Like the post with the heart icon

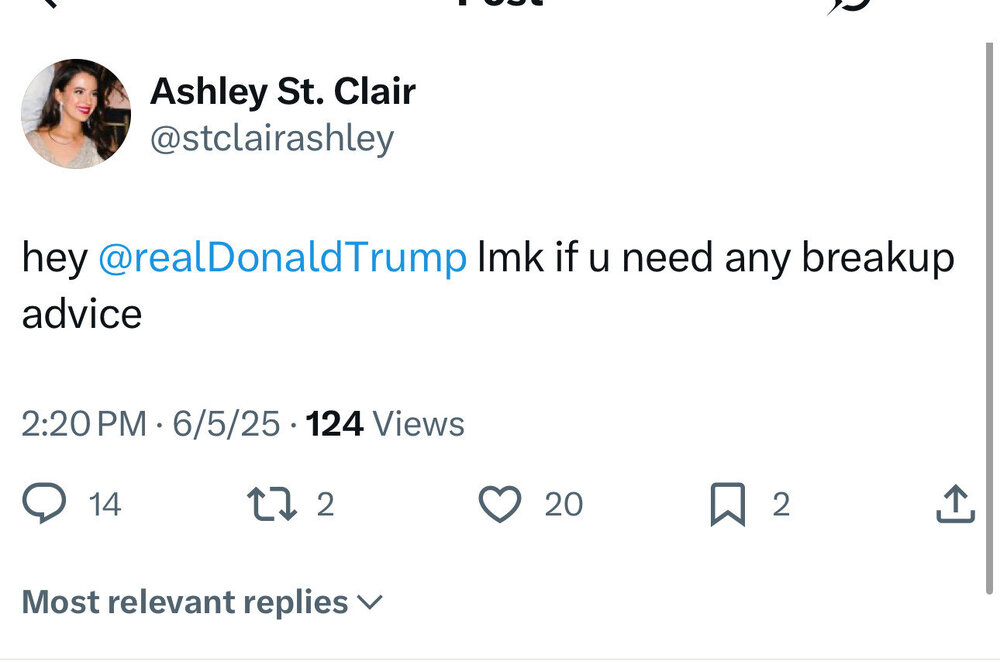(x=500, y=504)
